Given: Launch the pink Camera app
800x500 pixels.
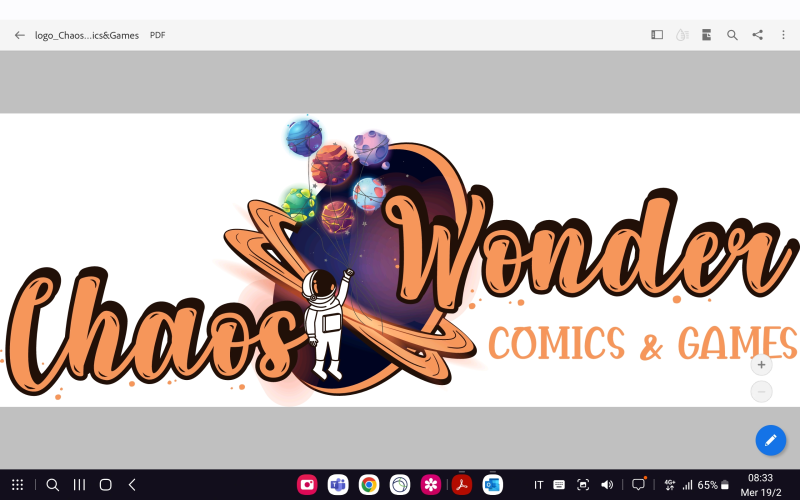Looking at the screenshot, I should click(x=307, y=485).
